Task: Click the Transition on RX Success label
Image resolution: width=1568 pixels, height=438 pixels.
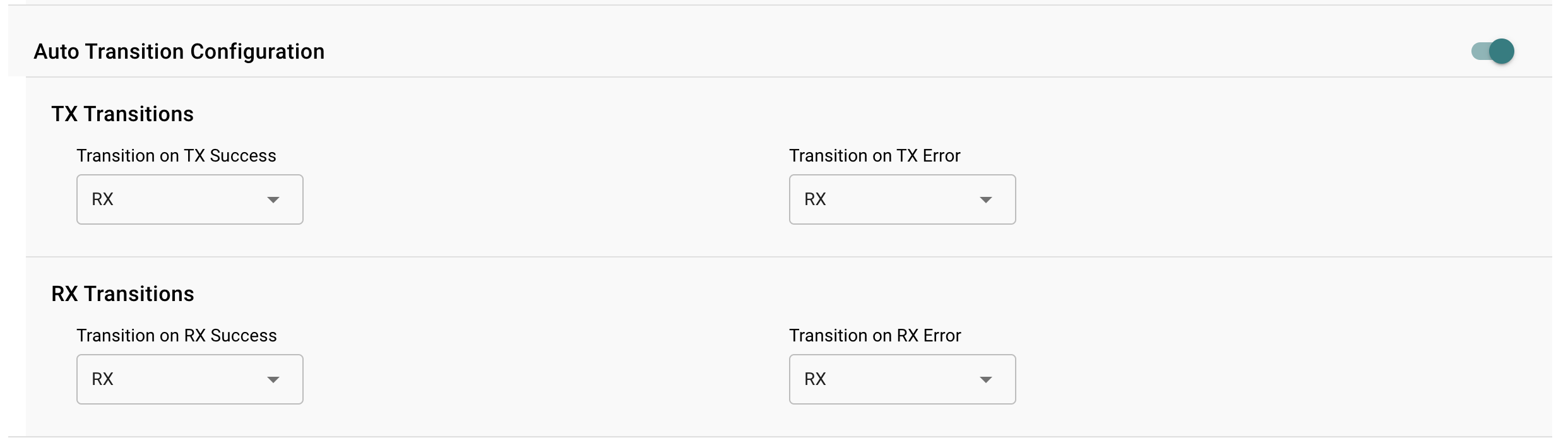Action: 177,335
